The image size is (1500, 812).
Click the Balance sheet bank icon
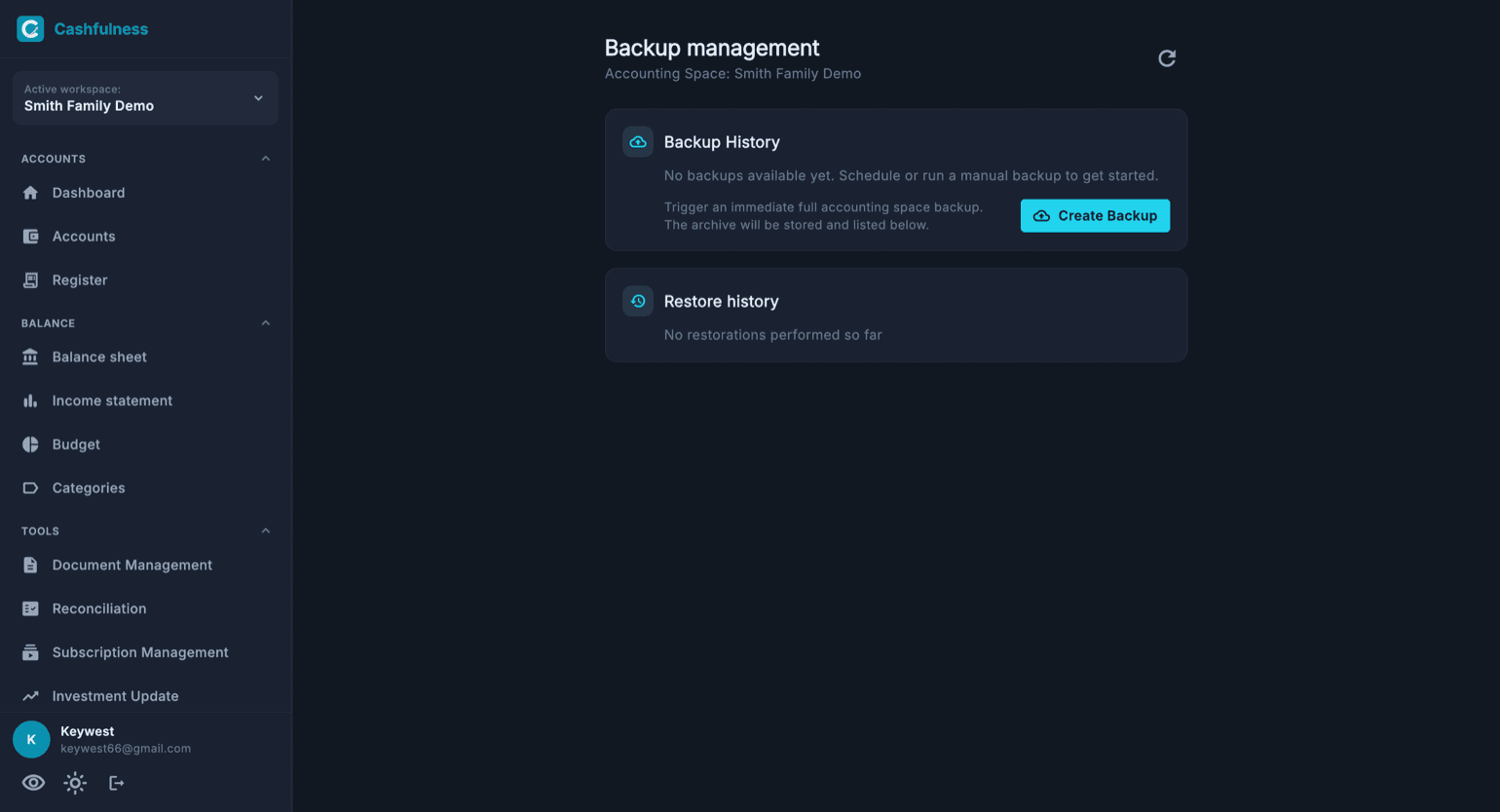pos(30,357)
